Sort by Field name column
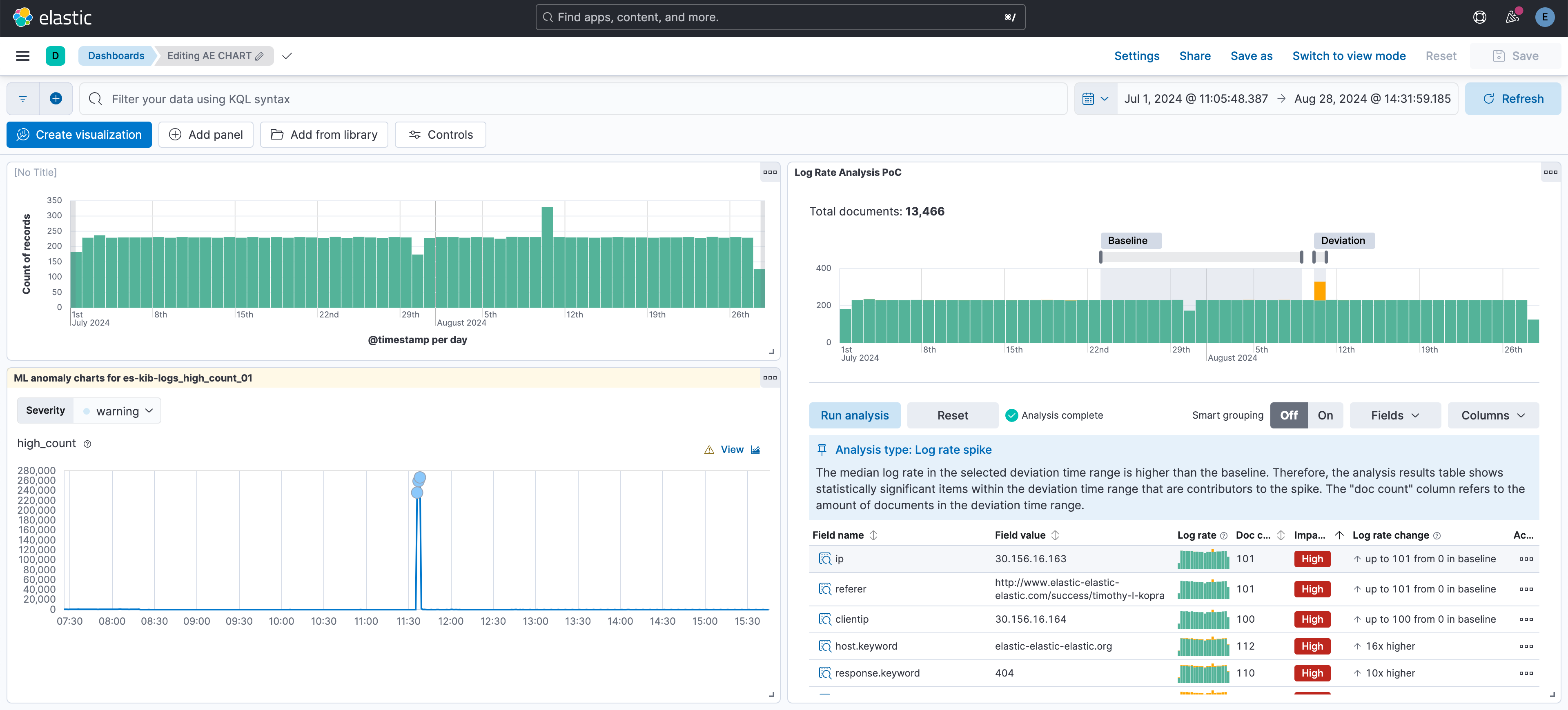This screenshot has width=1568, height=710. 844,535
